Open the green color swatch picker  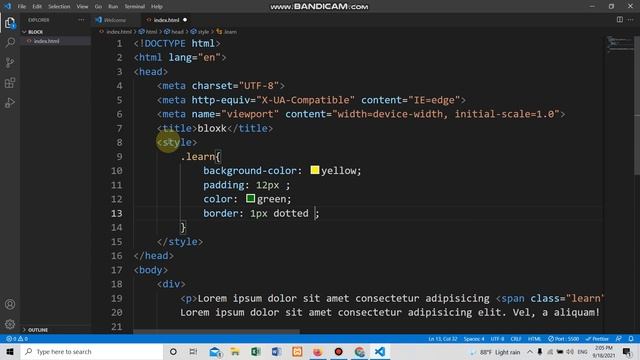coord(251,198)
